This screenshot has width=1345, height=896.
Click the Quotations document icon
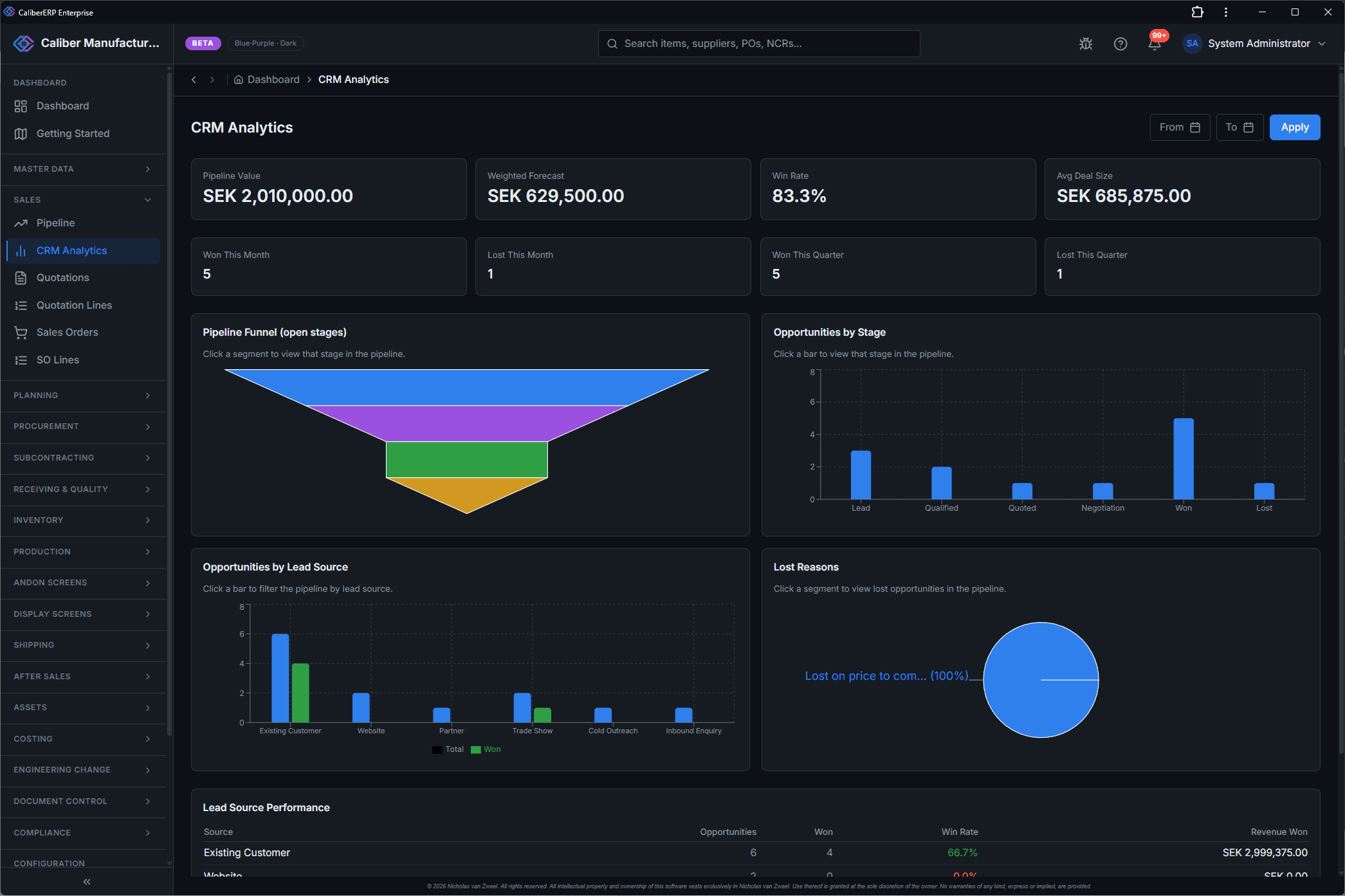(21, 278)
